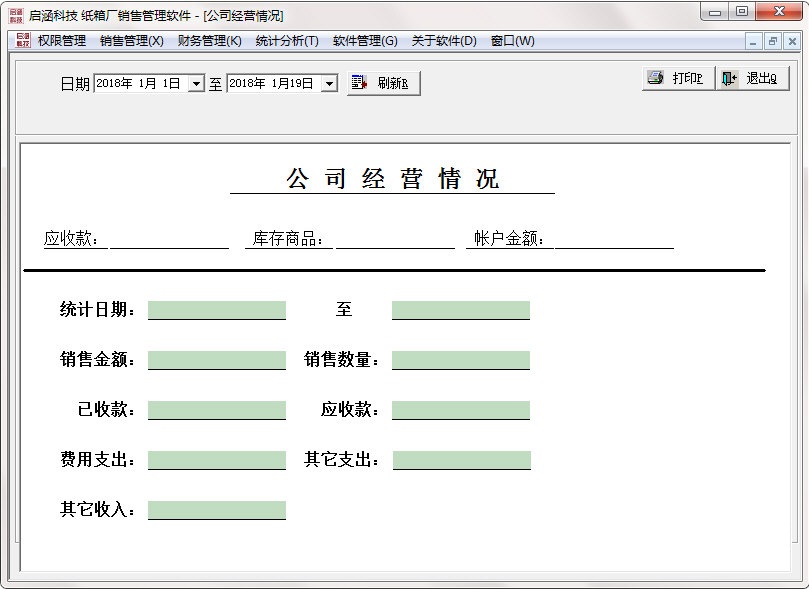Click the bold 已收款 label
Image resolution: width=809 pixels, height=589 pixels.
click(x=106, y=410)
